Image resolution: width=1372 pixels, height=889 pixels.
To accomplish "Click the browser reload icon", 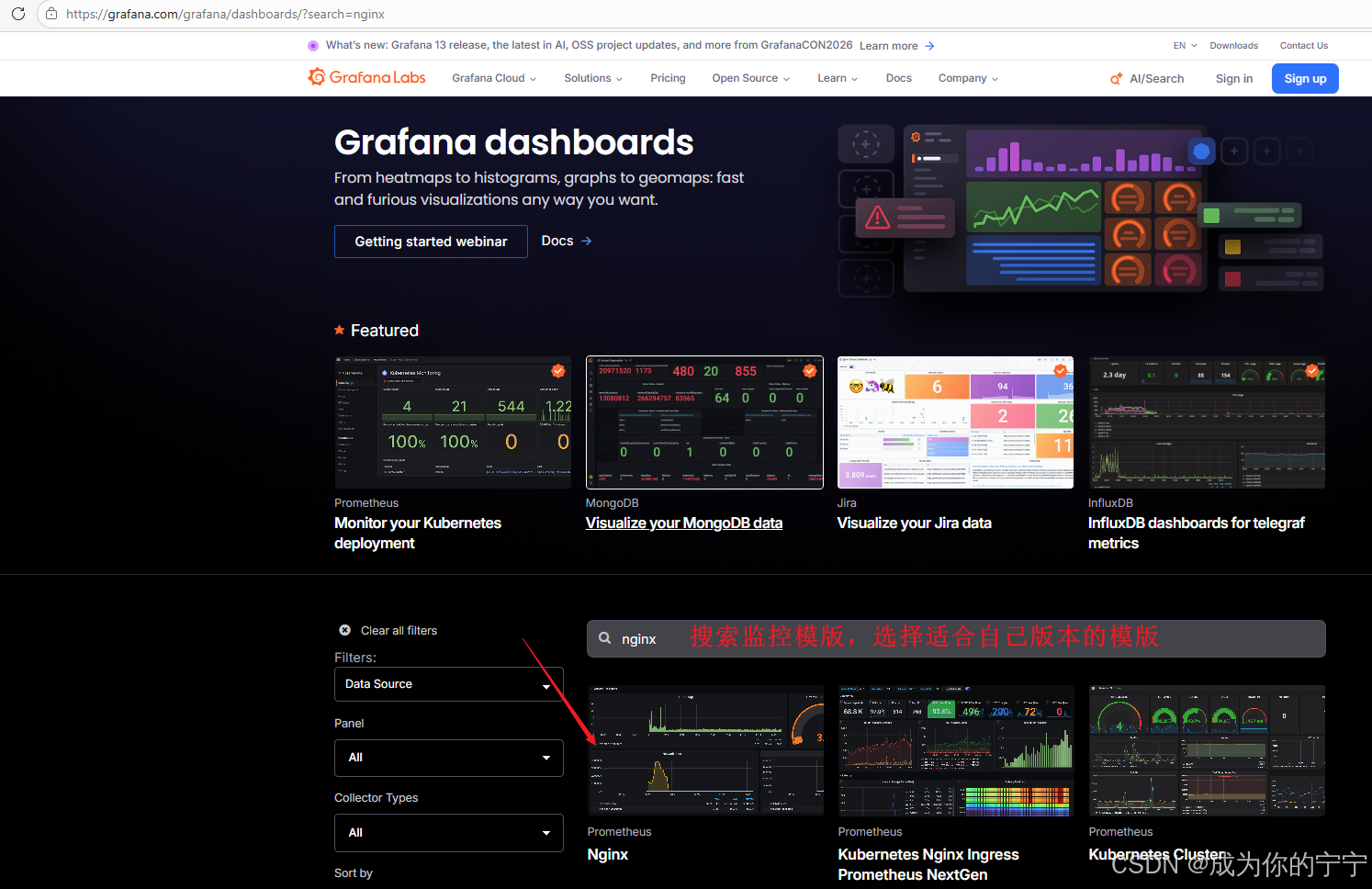I will pos(18,14).
